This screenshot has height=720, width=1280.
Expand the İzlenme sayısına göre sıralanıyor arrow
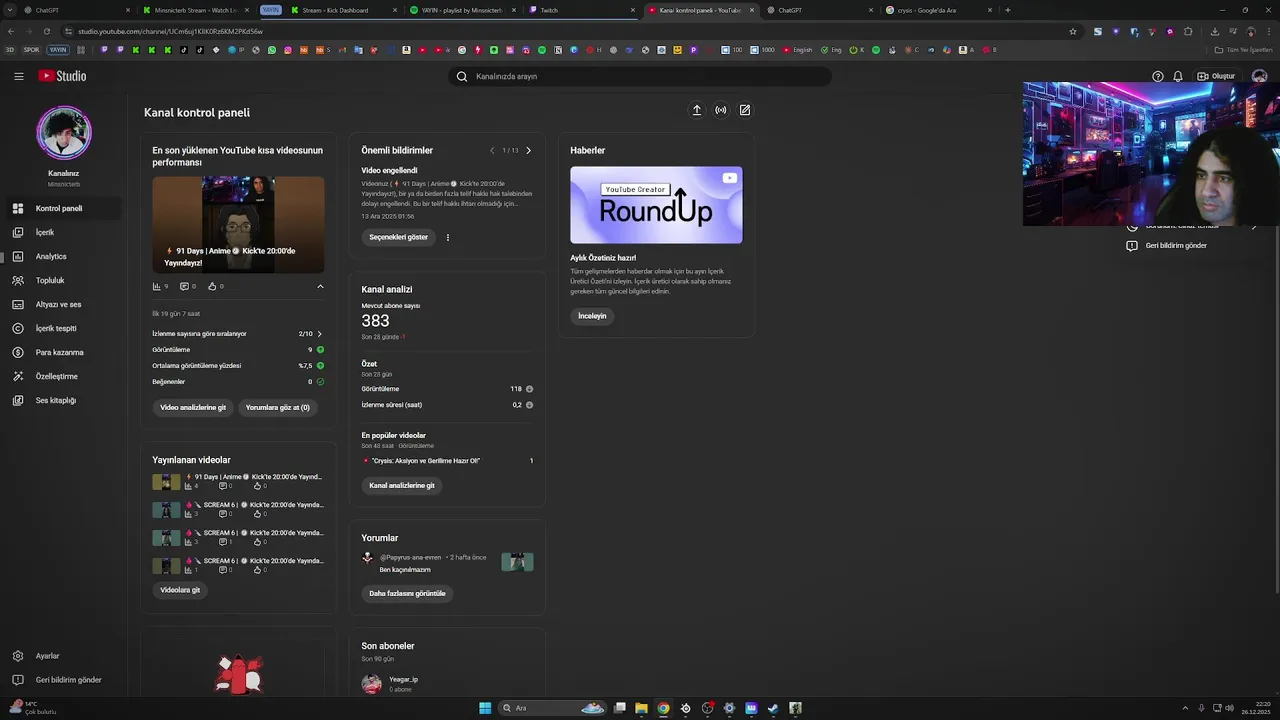tap(319, 334)
